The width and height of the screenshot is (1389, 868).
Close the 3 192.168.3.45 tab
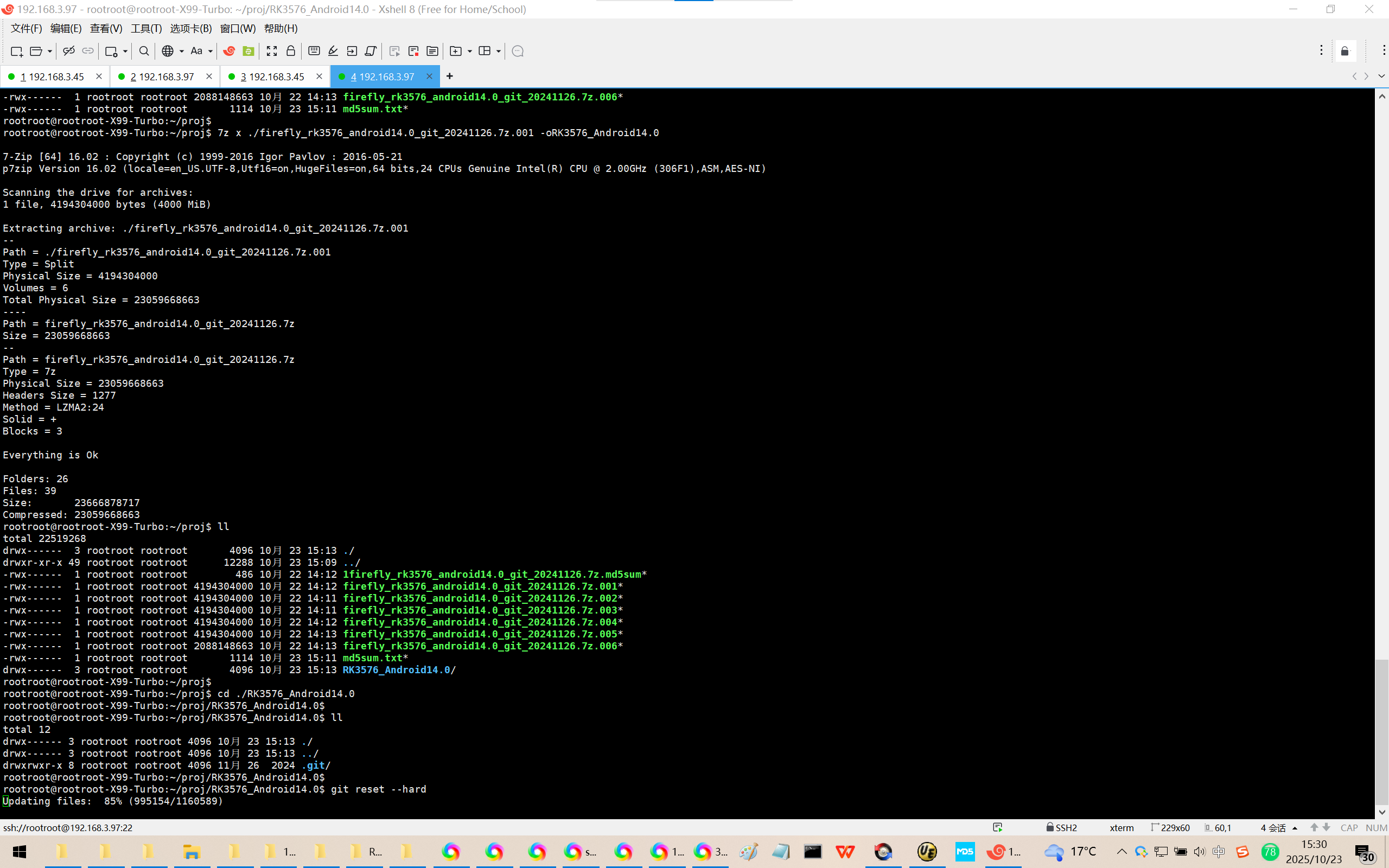pyautogui.click(x=319, y=76)
